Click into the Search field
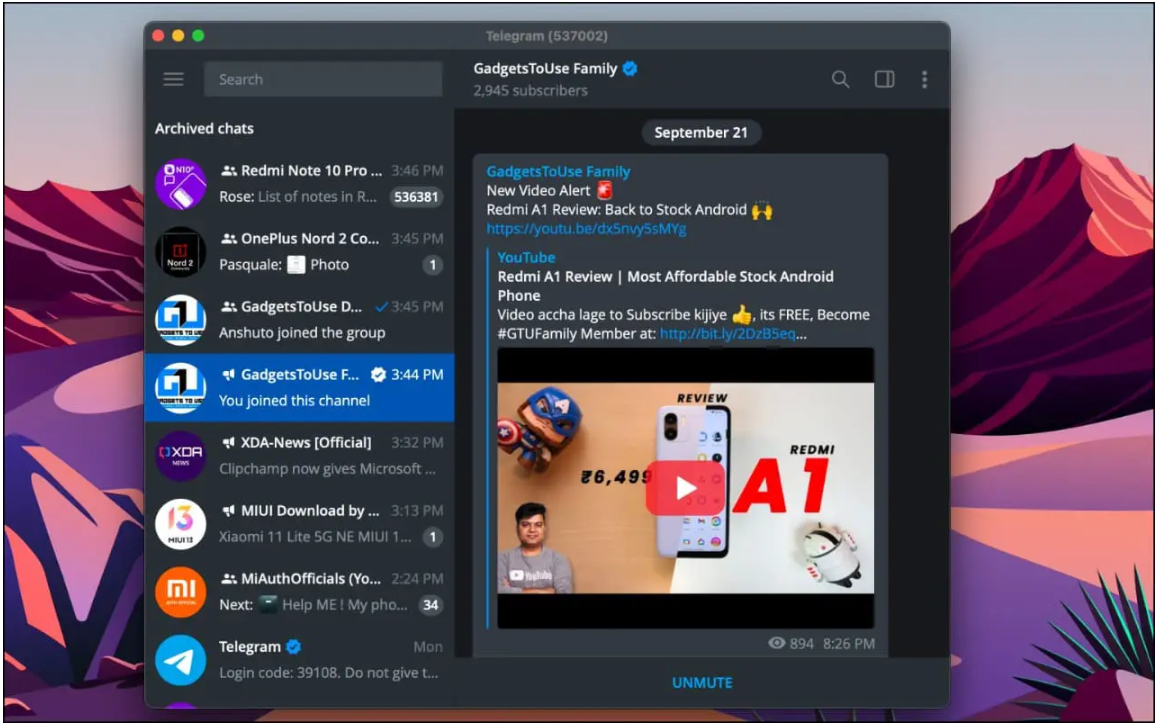This screenshot has width=1157, height=726. (x=323, y=79)
